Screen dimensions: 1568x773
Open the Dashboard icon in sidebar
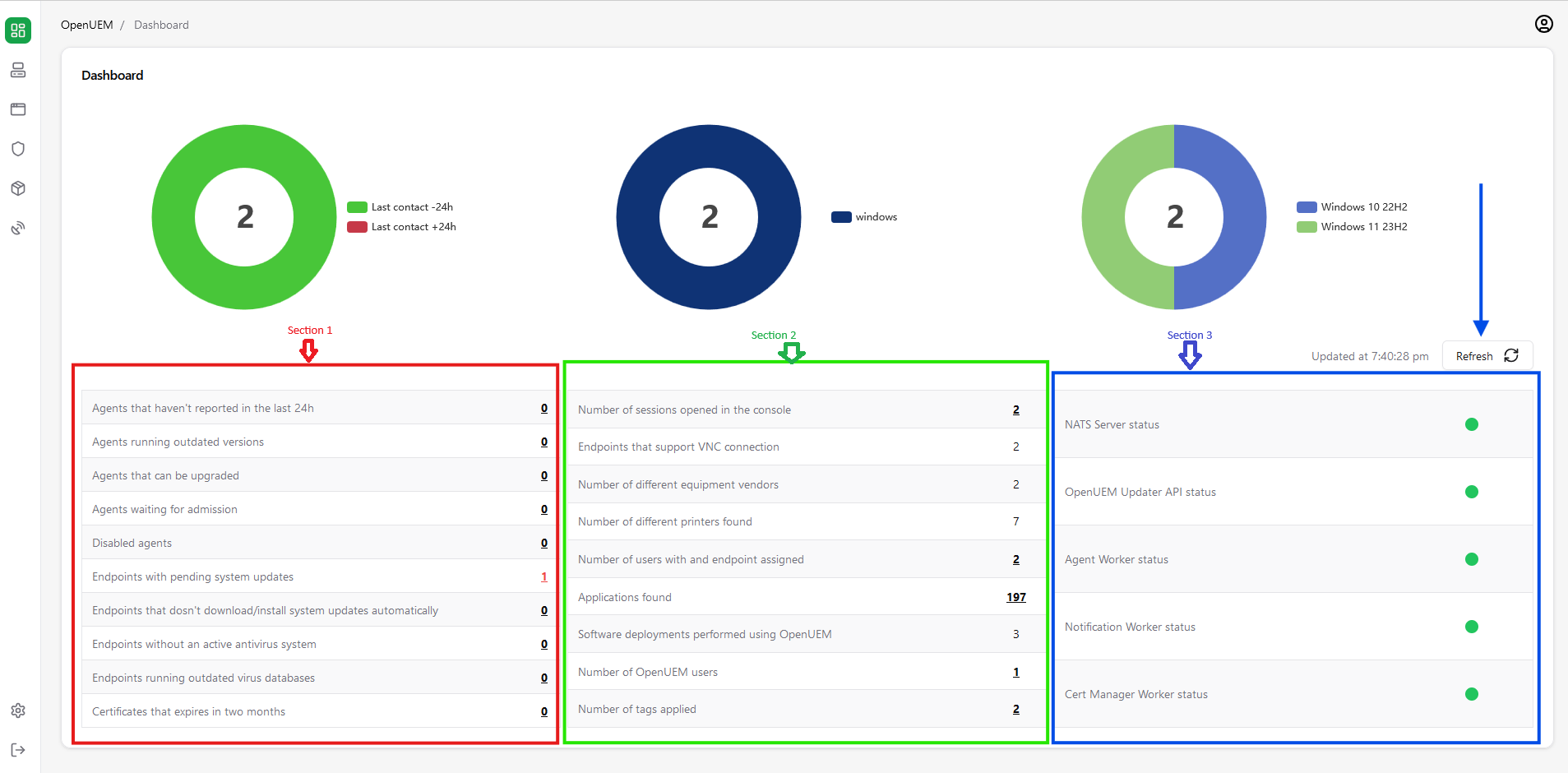coord(18,30)
